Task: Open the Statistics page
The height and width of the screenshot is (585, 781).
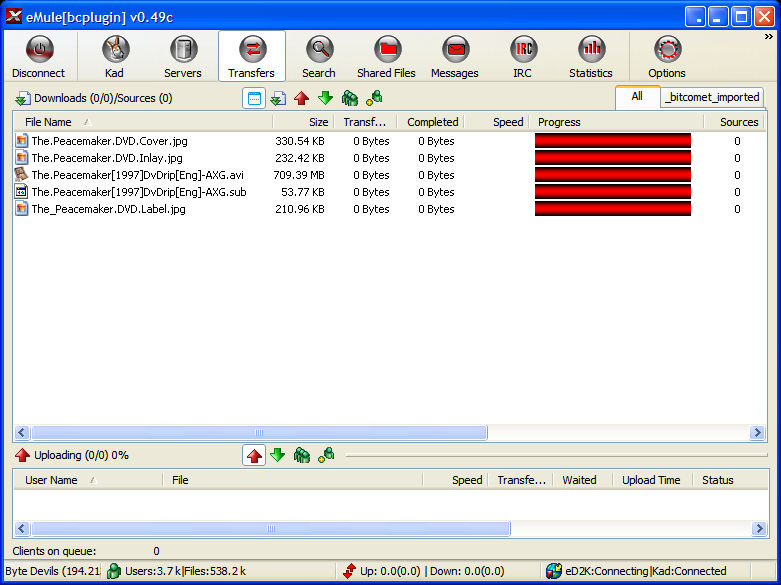Action: coord(591,56)
